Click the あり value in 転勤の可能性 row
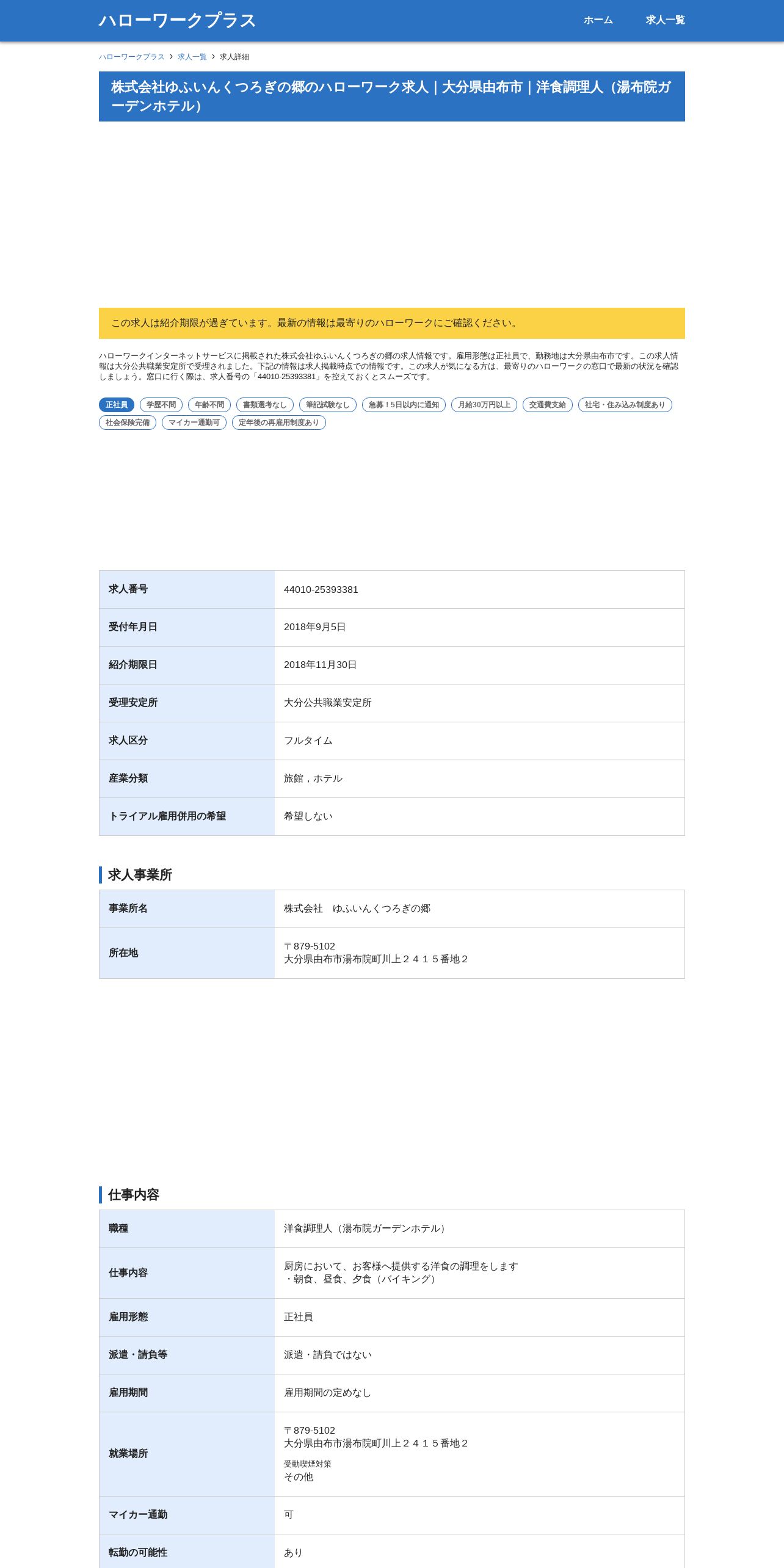This screenshot has height=1568, width=784. (x=294, y=1553)
